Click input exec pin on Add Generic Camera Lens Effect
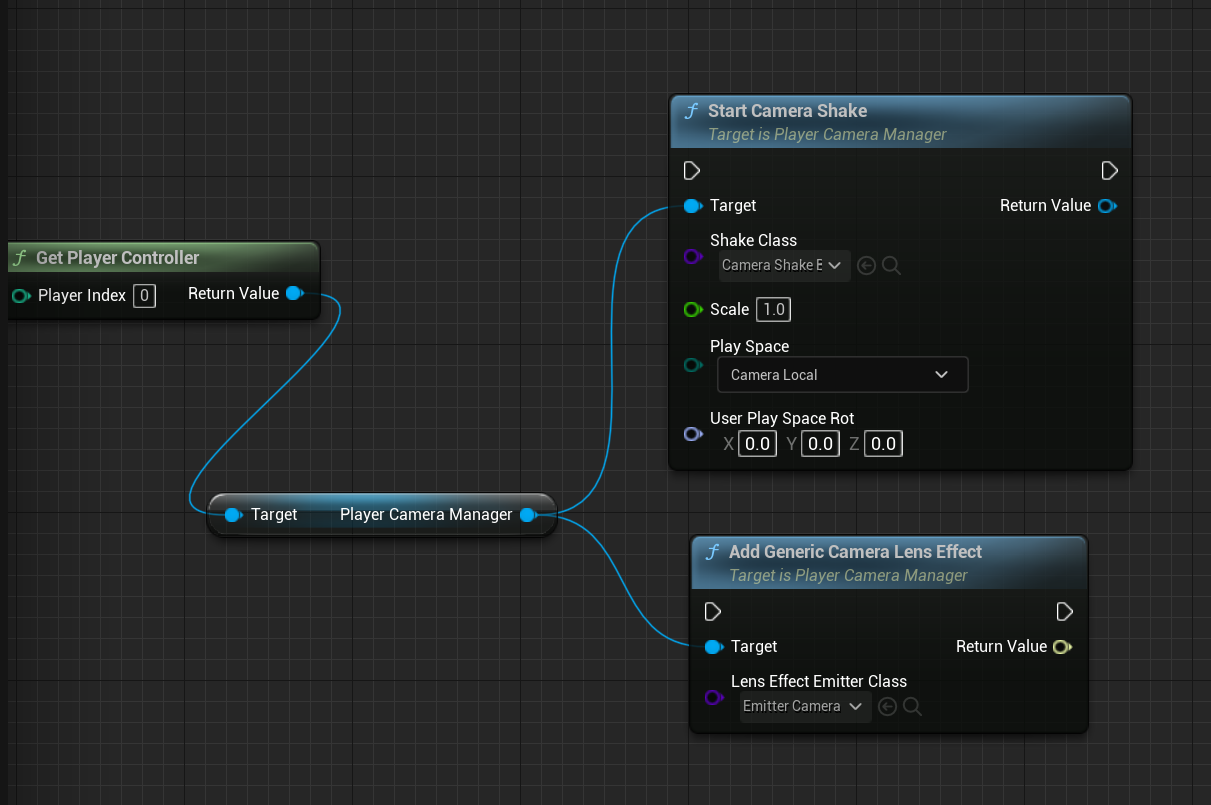Image resolution: width=1211 pixels, height=805 pixels. (x=713, y=612)
